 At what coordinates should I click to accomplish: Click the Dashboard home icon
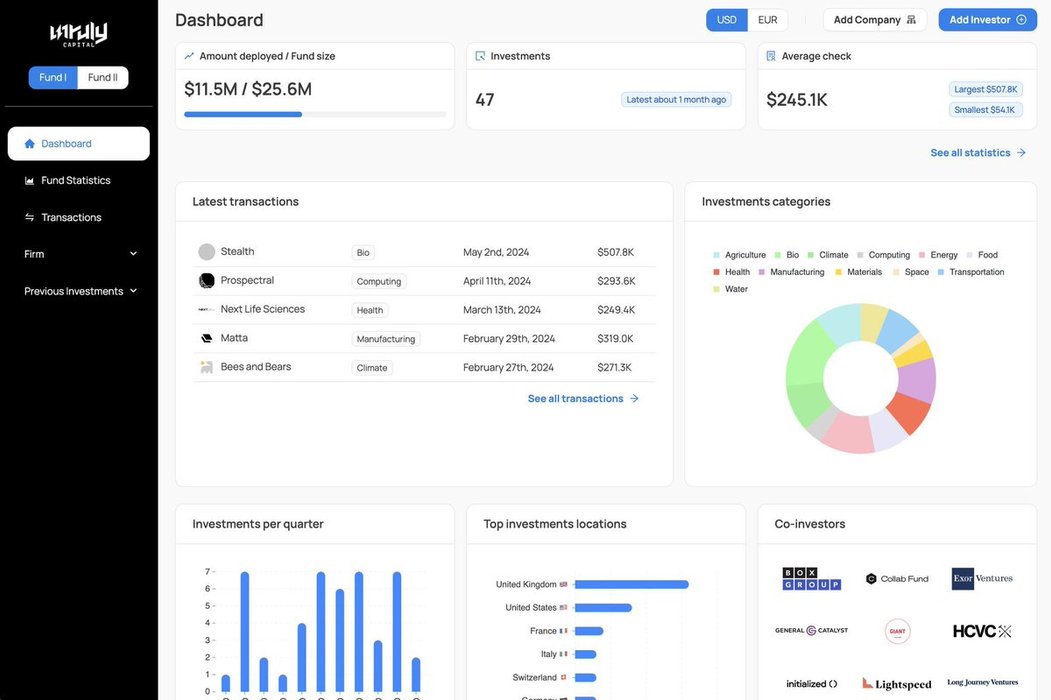(29, 143)
